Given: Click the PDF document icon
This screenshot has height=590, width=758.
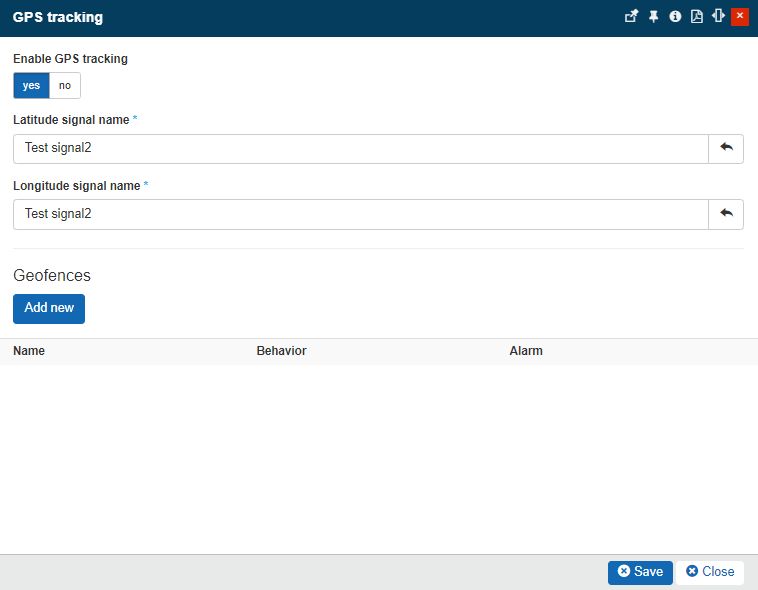Looking at the screenshot, I should tap(697, 17).
